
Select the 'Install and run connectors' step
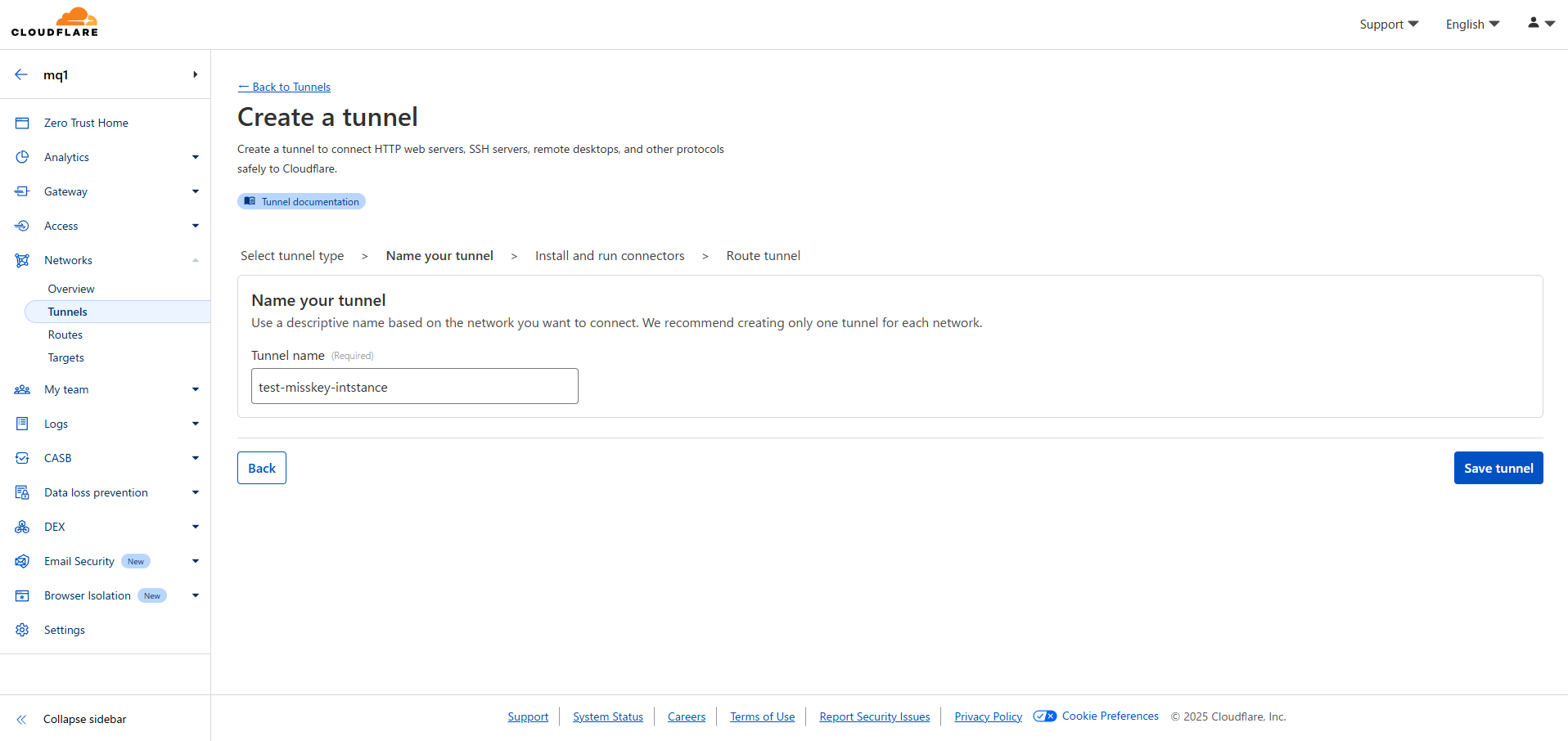[x=610, y=256]
